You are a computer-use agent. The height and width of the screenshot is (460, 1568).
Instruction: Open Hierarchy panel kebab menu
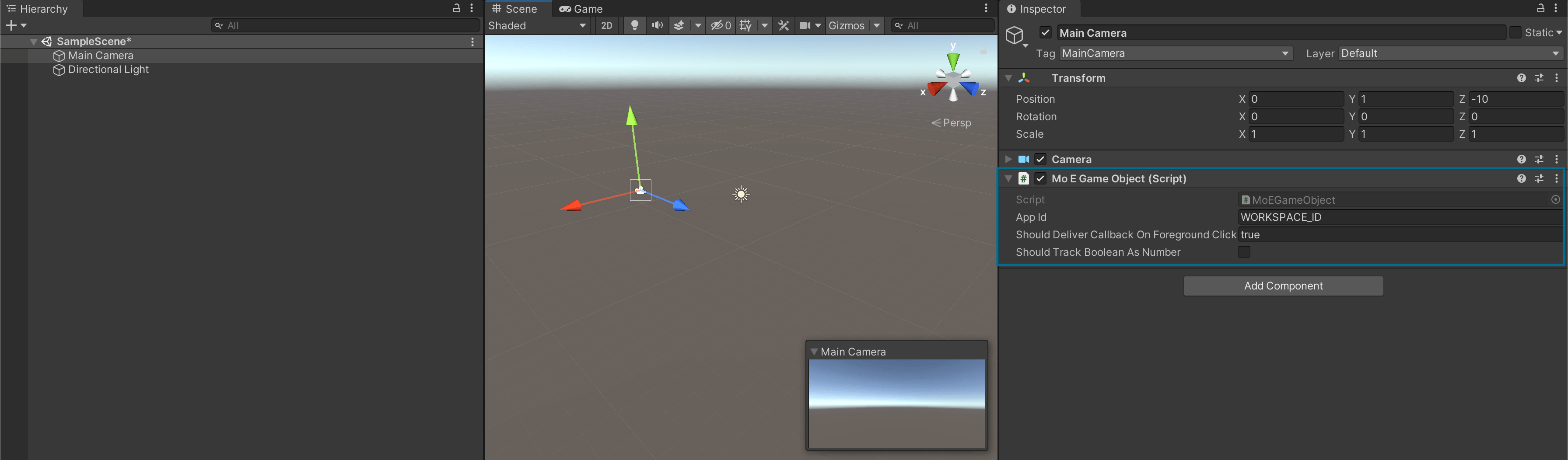[472, 8]
